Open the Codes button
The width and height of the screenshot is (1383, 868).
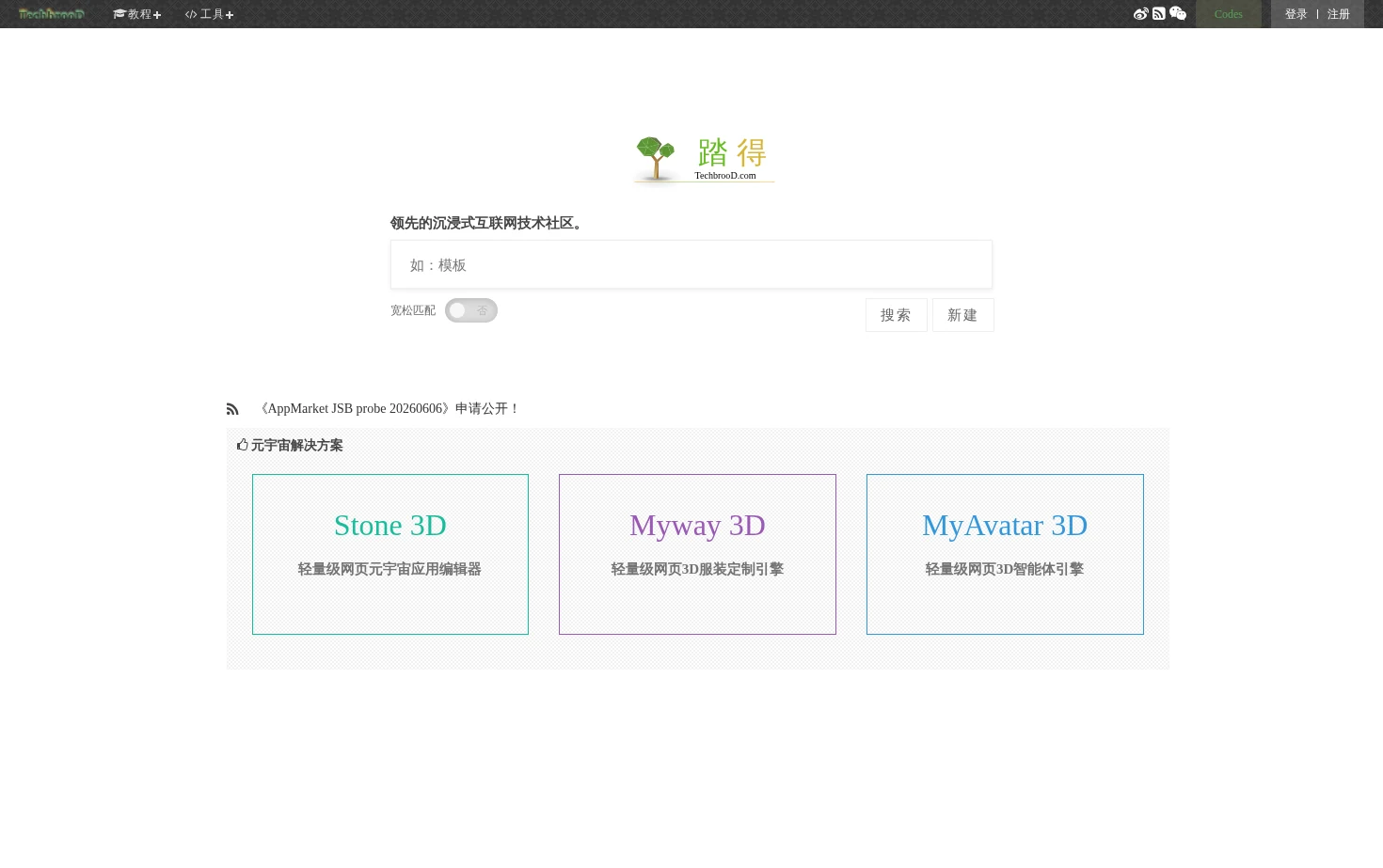click(1229, 14)
